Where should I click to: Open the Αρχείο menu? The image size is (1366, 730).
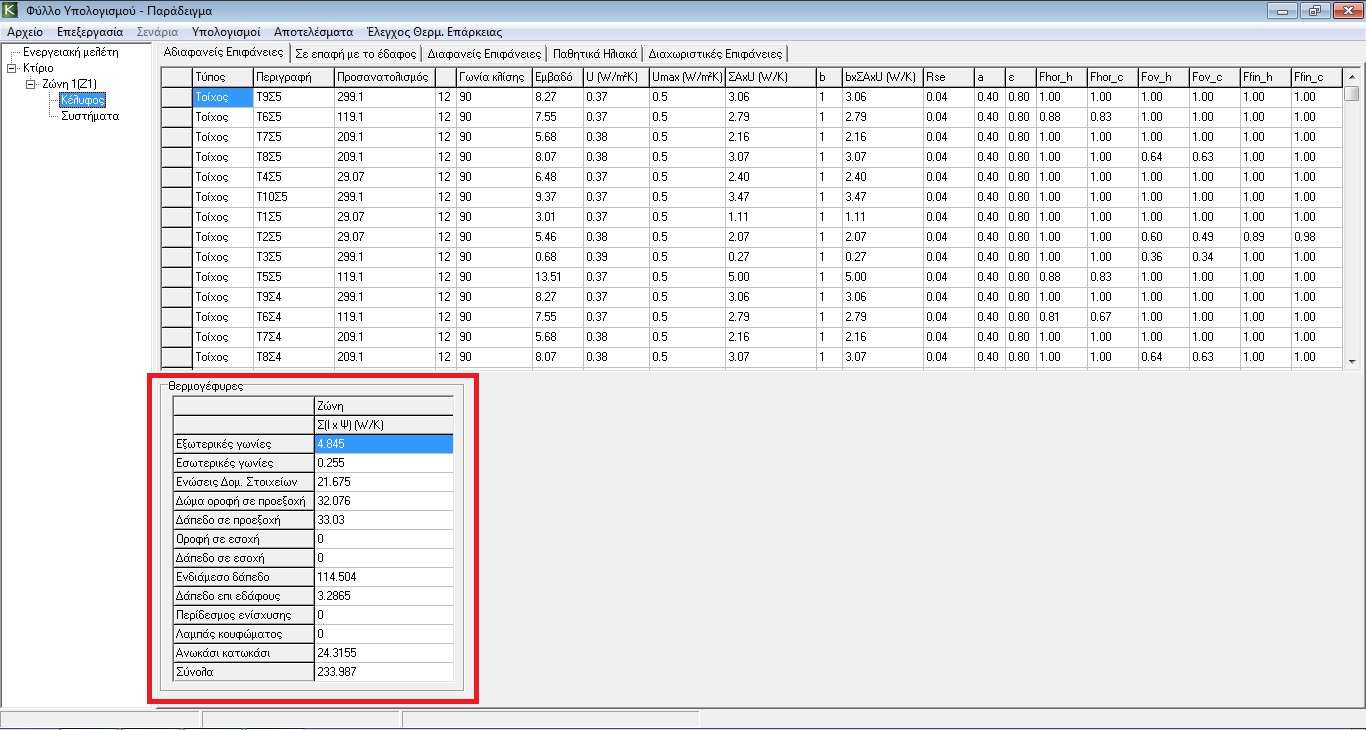25,32
